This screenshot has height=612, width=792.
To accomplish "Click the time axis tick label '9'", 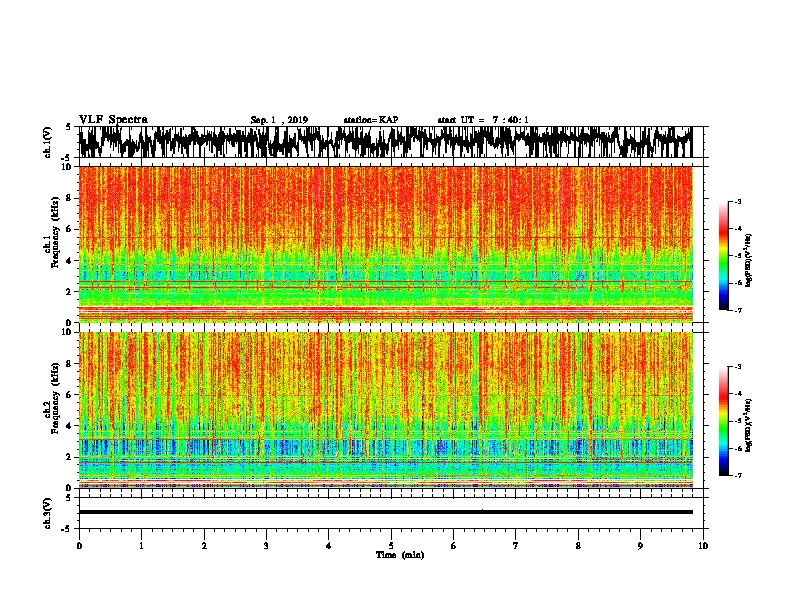I will 640,546.
